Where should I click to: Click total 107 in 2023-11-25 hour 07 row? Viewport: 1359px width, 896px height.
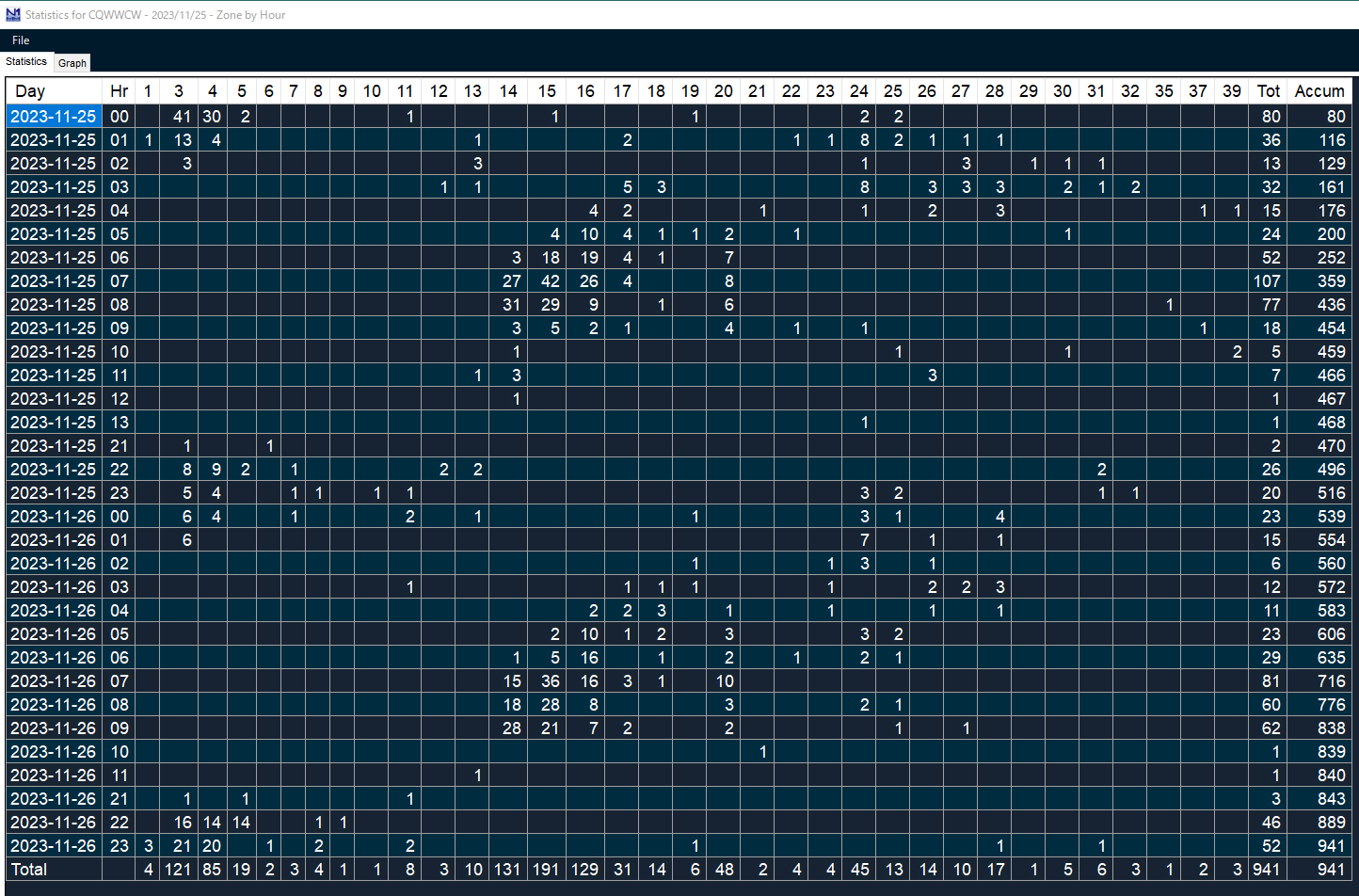coord(1269,281)
